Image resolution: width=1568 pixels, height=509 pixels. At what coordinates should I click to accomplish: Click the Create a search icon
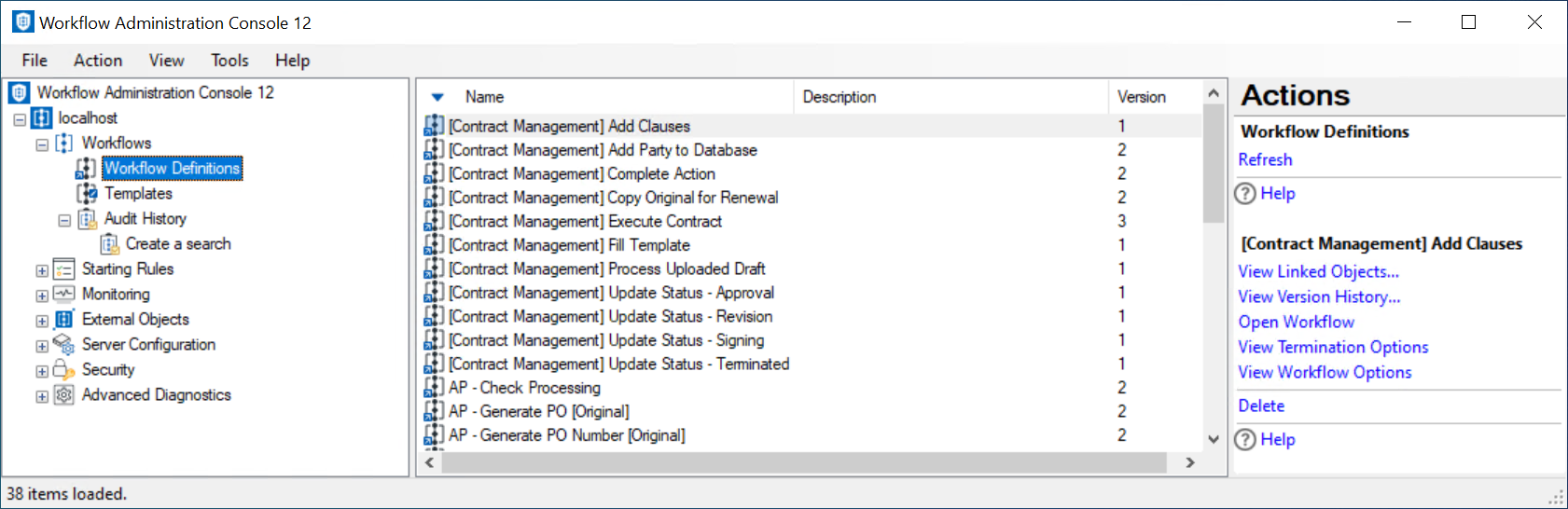pos(109,244)
